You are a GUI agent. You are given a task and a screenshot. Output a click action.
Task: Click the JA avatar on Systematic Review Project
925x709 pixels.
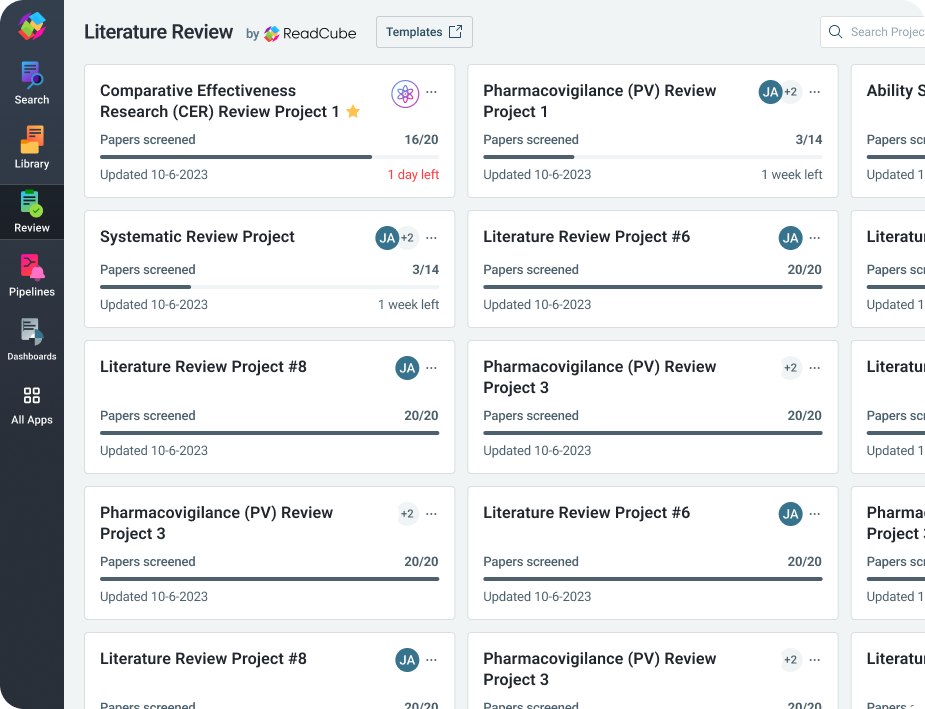pyautogui.click(x=387, y=238)
